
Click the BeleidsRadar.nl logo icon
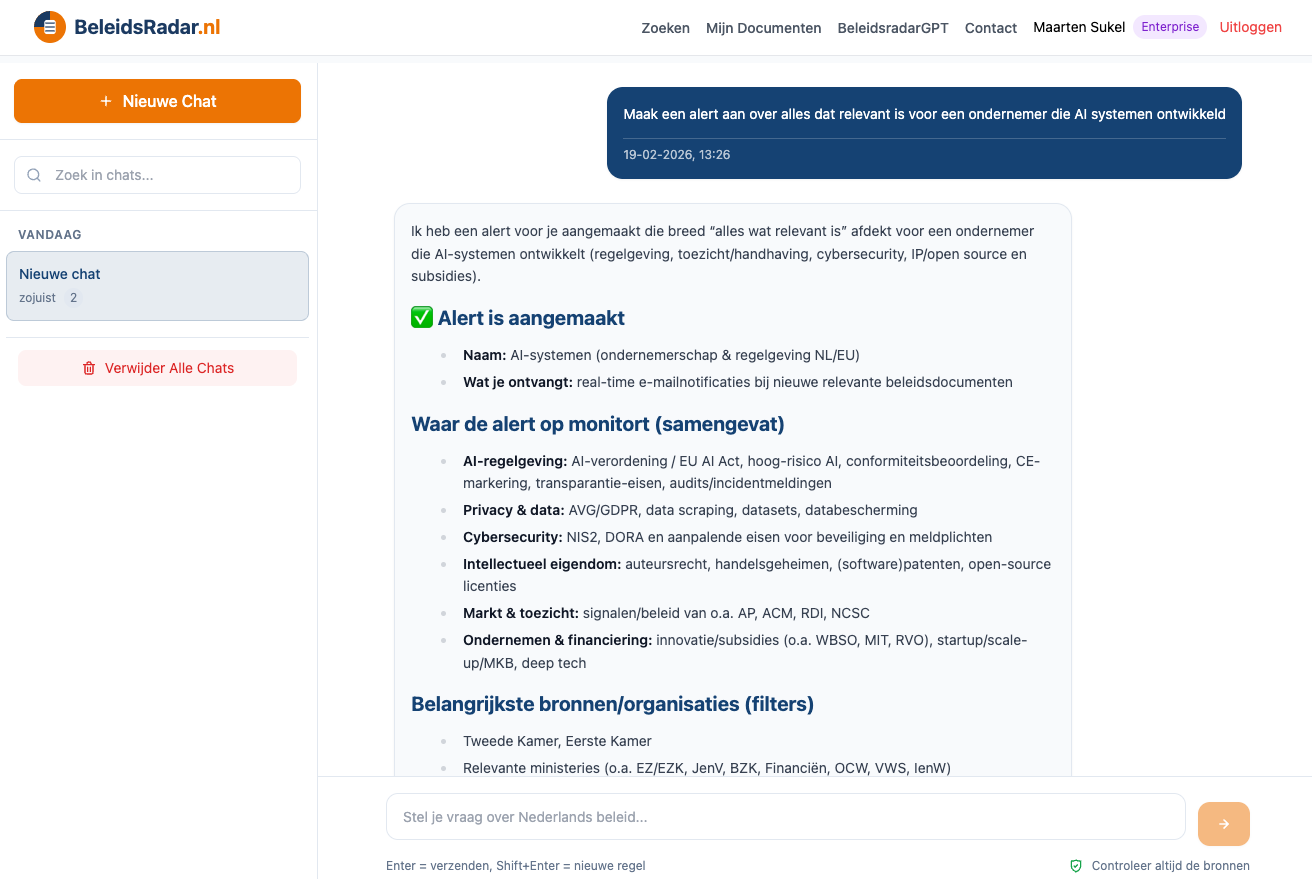49,26
